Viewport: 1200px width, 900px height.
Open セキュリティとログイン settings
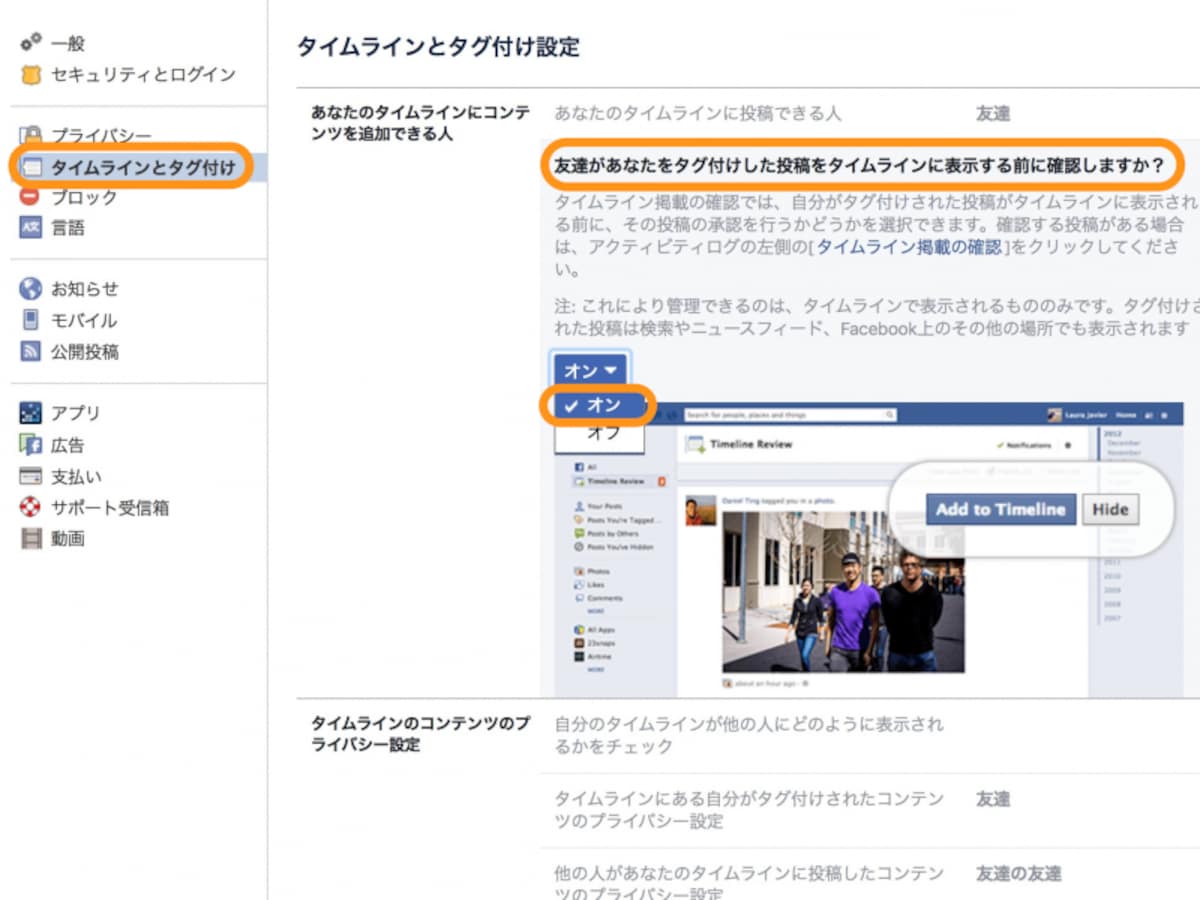point(143,74)
